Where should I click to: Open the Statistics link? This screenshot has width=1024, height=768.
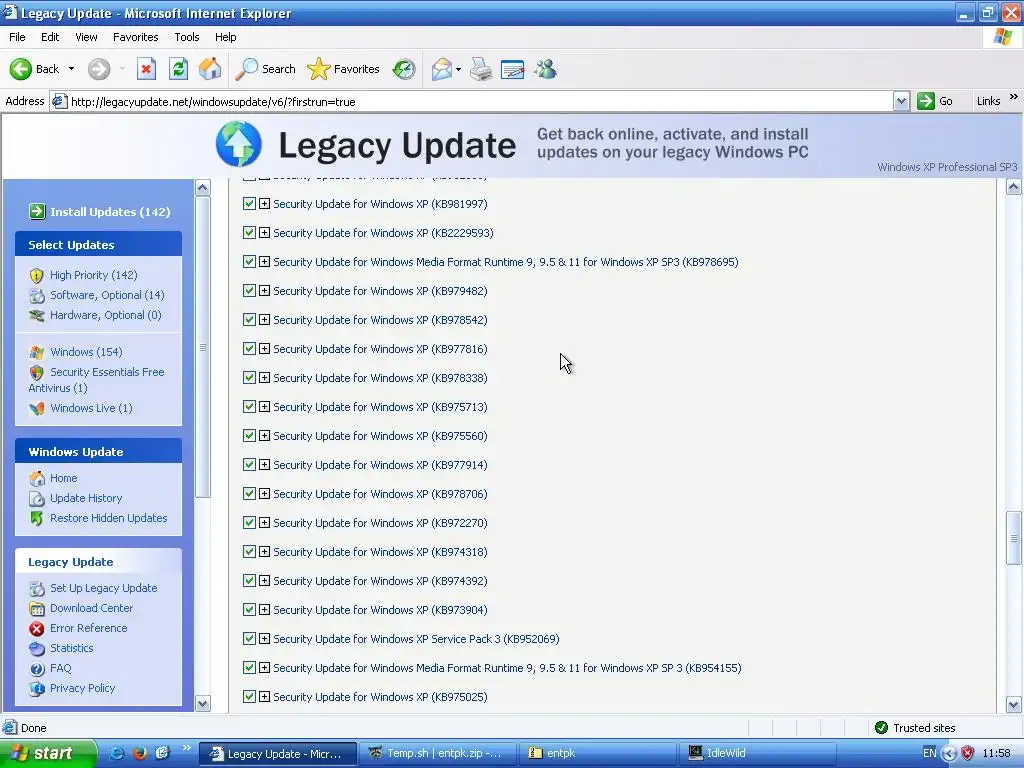[72, 648]
